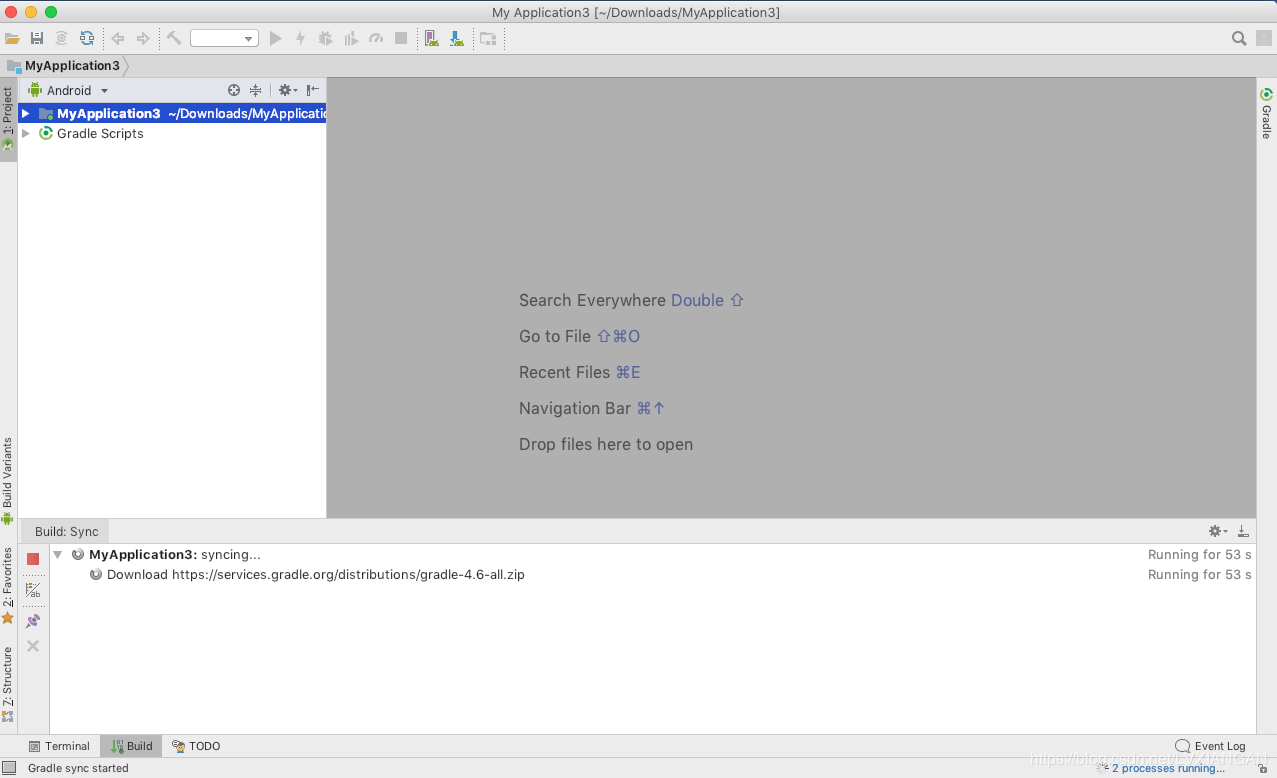Click the first Running for 53 s text
The height and width of the screenshot is (778, 1277).
coord(1199,555)
